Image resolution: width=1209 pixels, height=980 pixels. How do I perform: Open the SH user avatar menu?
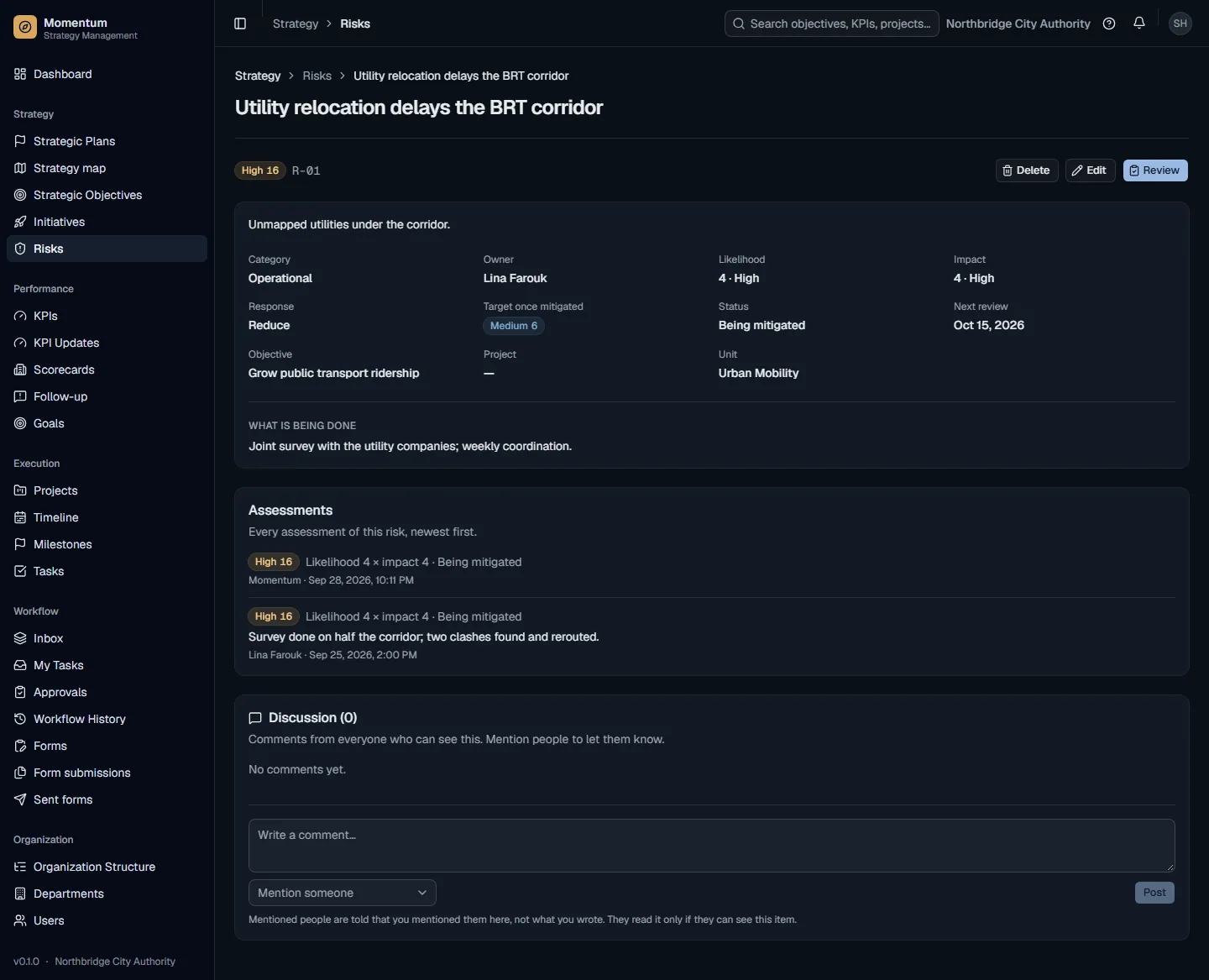pyautogui.click(x=1180, y=24)
